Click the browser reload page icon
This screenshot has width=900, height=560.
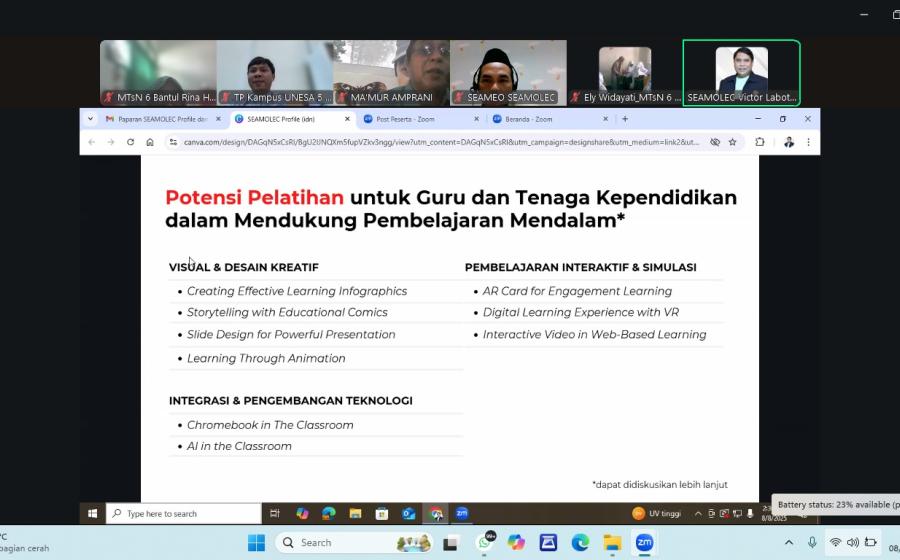point(130,142)
